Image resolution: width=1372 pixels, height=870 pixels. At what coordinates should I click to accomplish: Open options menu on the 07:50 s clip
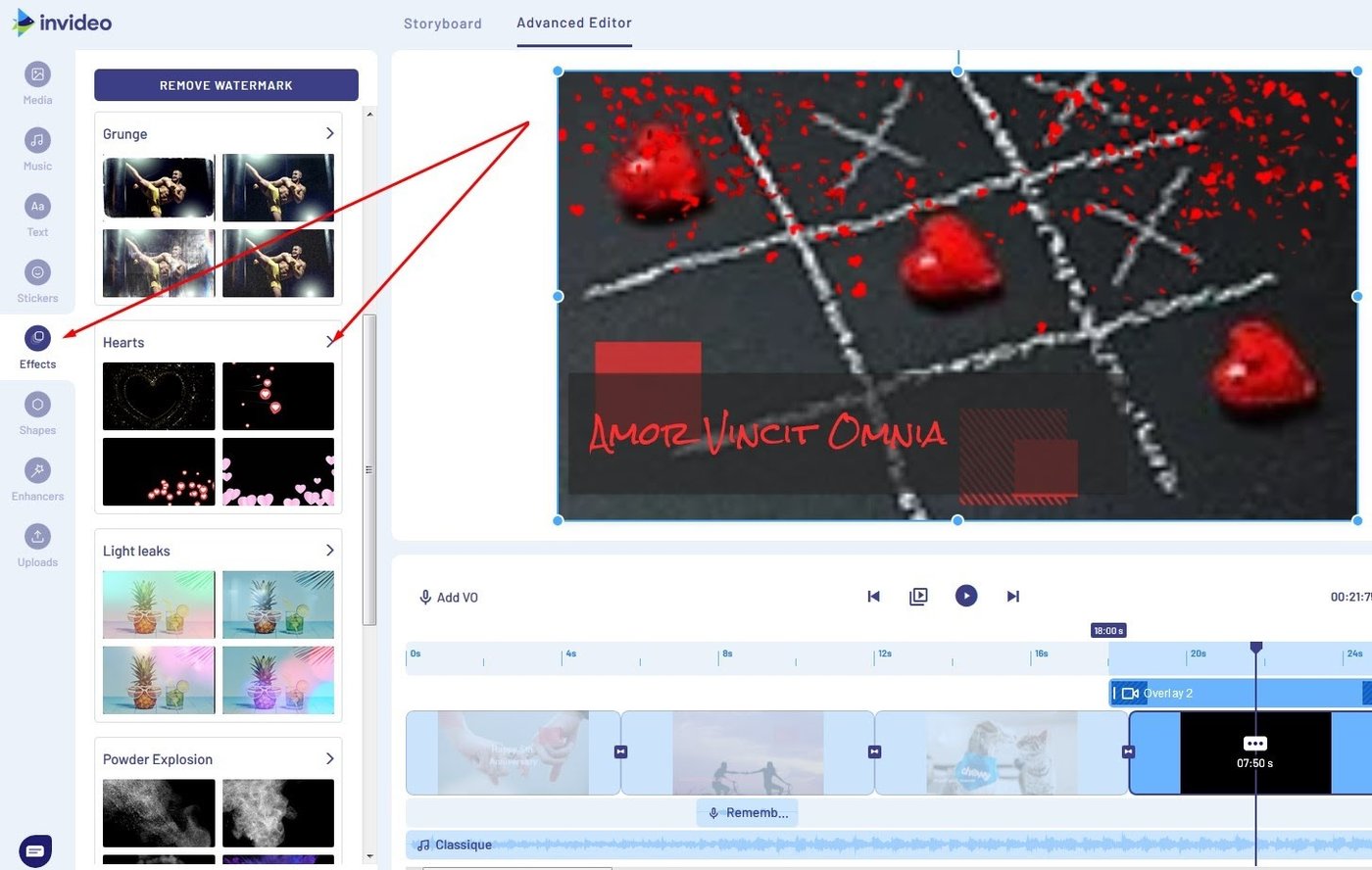[1254, 744]
